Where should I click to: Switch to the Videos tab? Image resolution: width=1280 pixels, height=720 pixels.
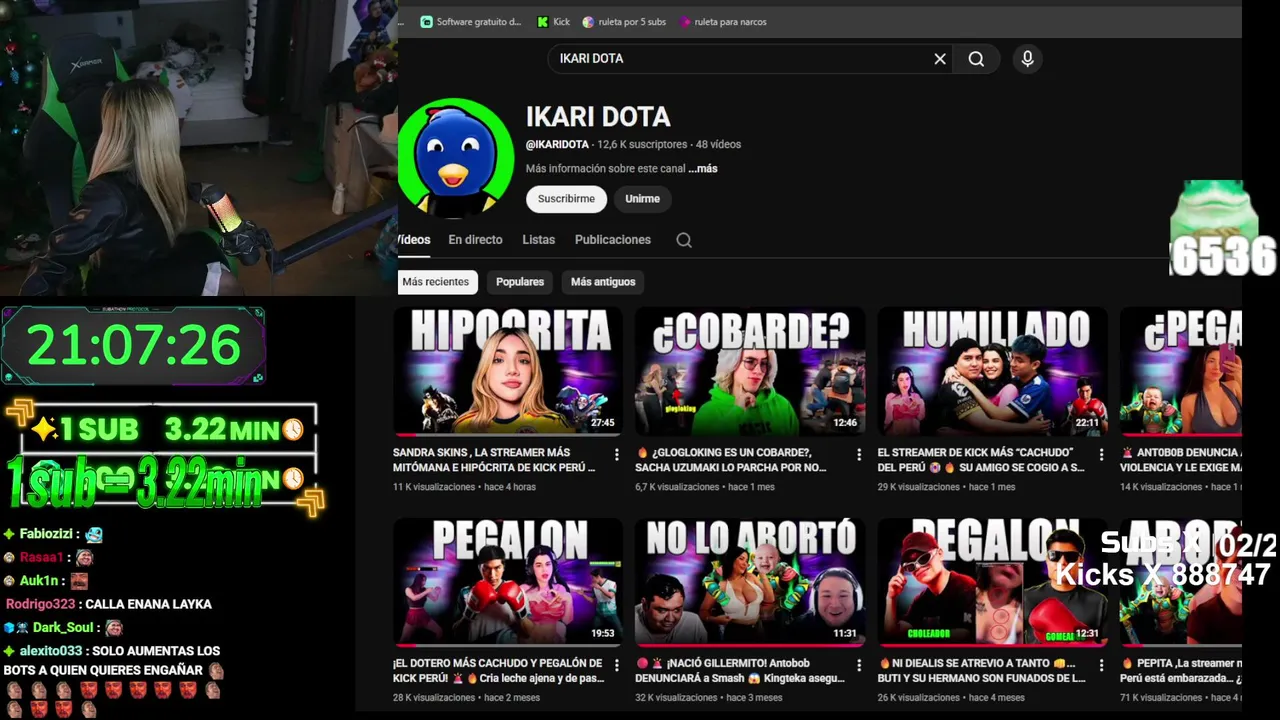click(x=414, y=240)
